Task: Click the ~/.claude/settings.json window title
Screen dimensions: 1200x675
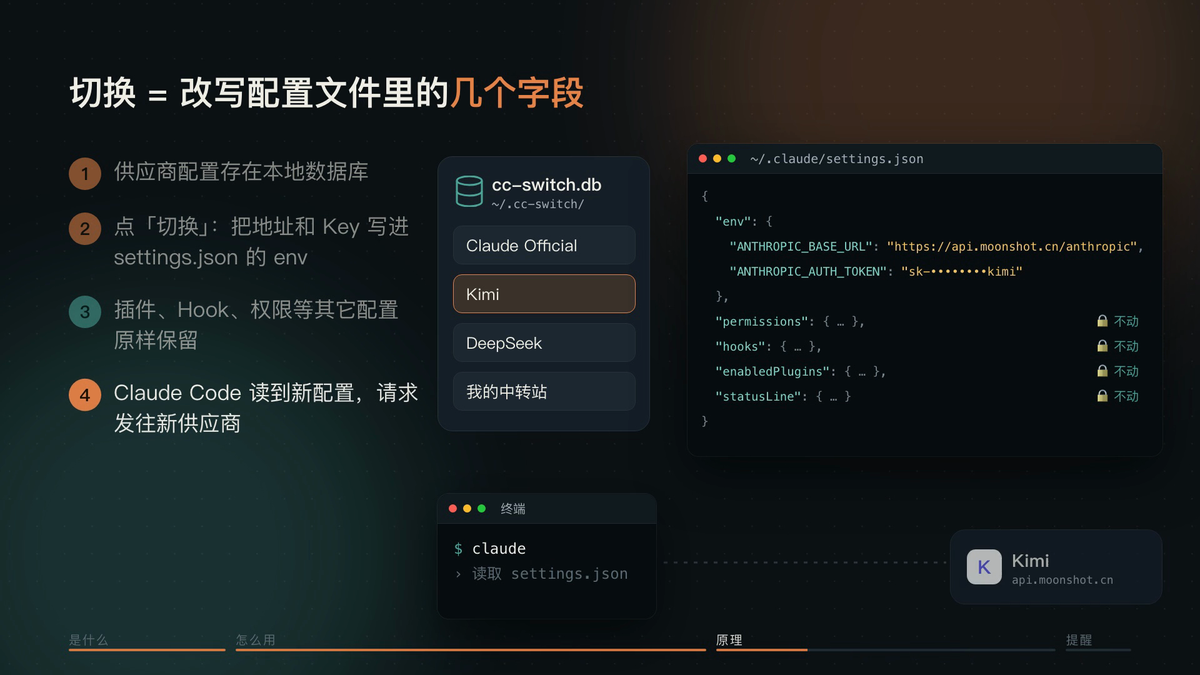Action: click(x=837, y=159)
